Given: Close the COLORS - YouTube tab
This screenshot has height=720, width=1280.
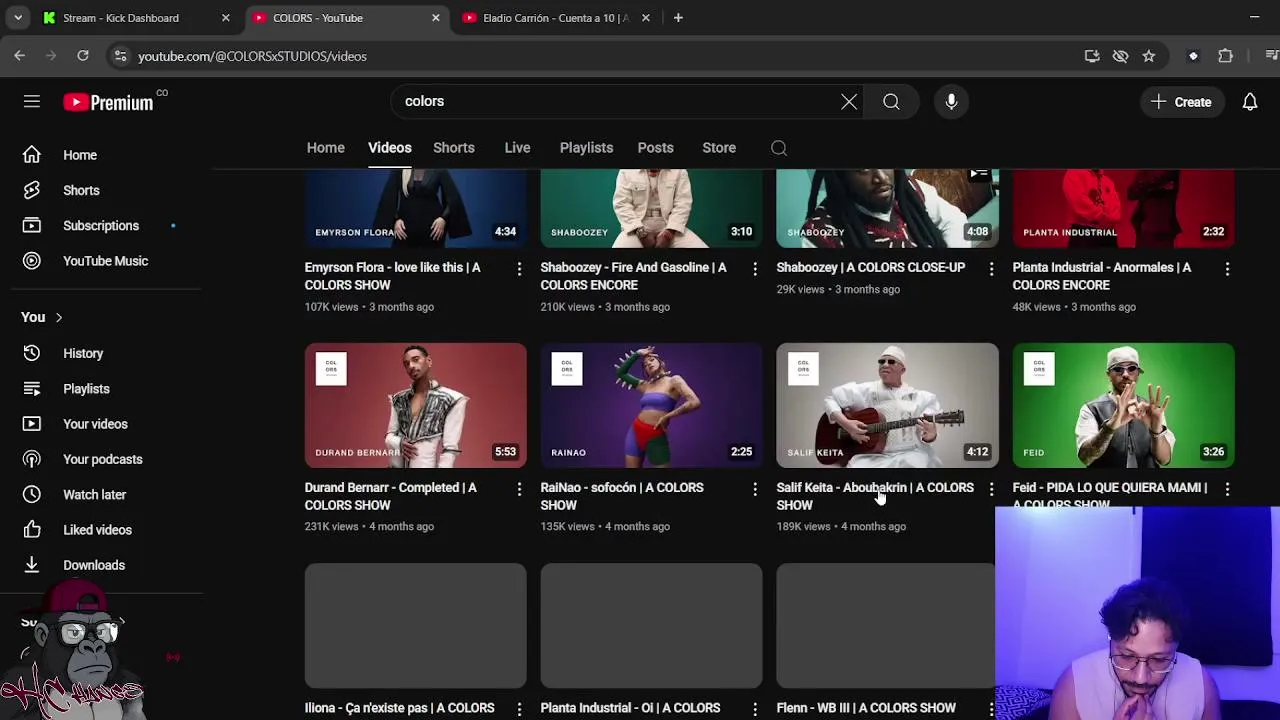Looking at the screenshot, I should click(436, 18).
